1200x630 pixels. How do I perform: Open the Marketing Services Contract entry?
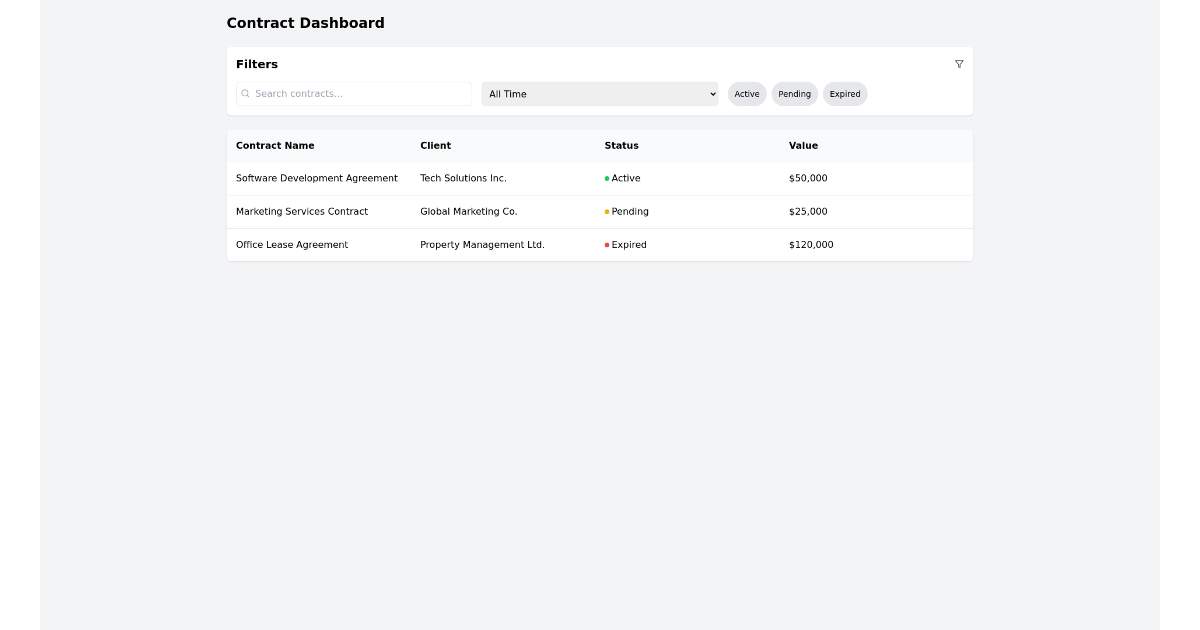click(302, 211)
